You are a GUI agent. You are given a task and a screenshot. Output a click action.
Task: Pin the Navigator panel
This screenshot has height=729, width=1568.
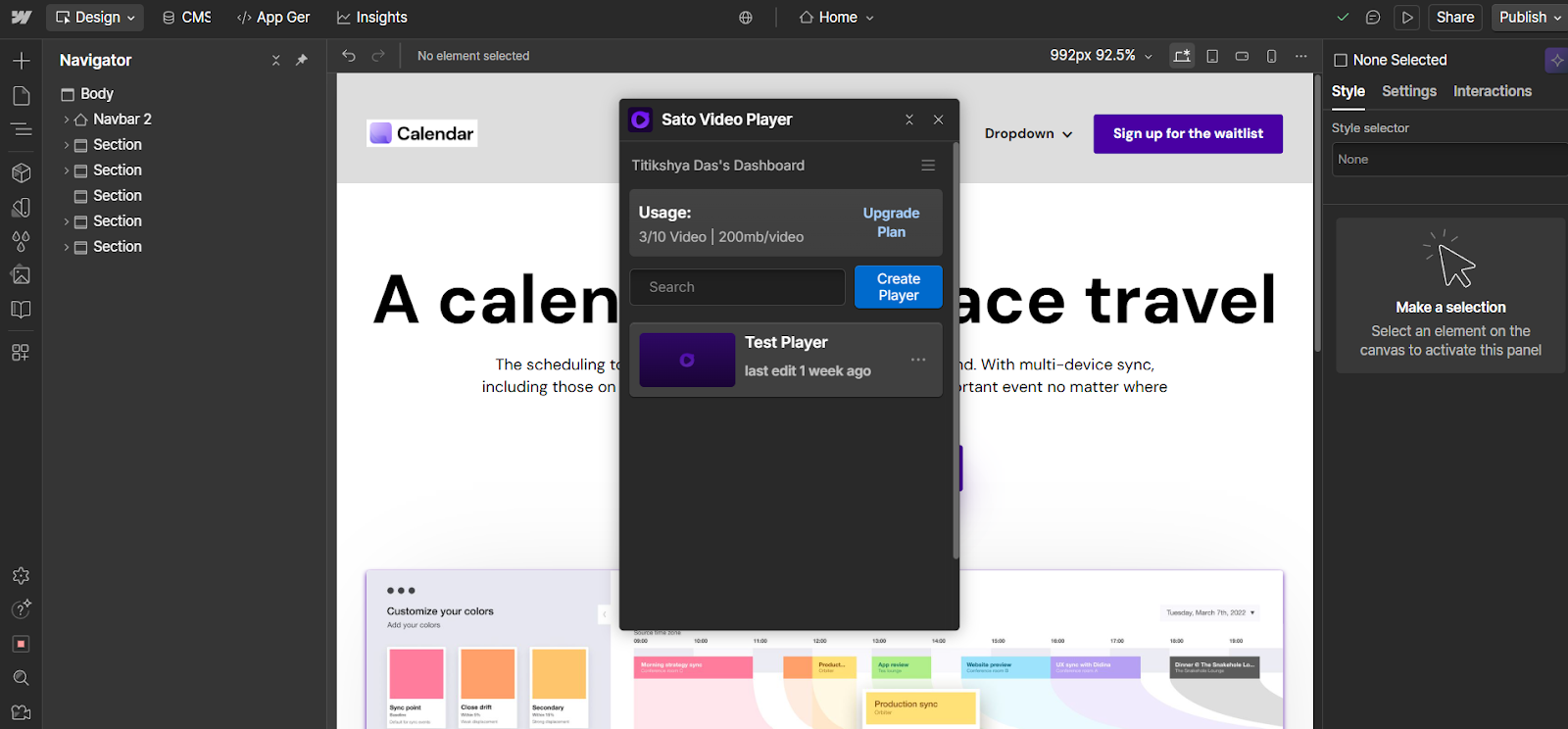click(302, 60)
